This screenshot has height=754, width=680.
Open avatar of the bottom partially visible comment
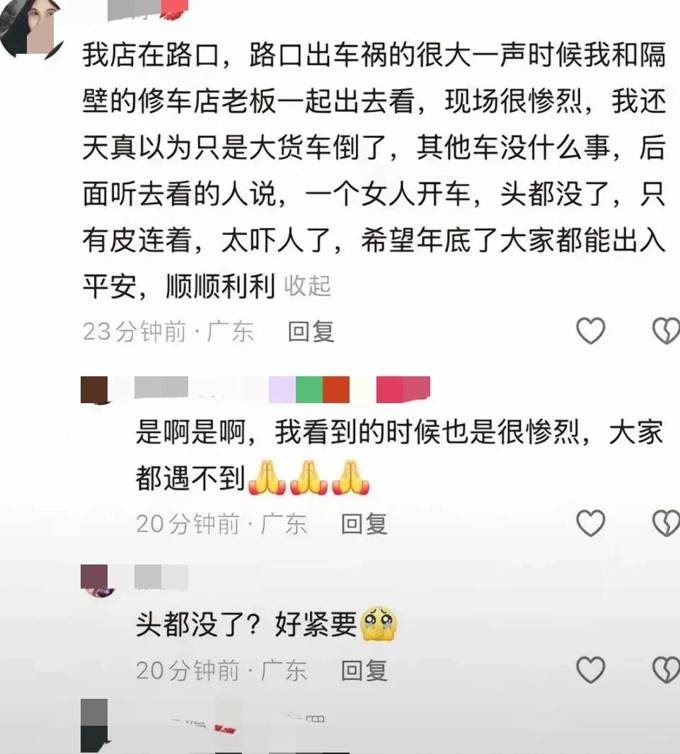pos(94,726)
